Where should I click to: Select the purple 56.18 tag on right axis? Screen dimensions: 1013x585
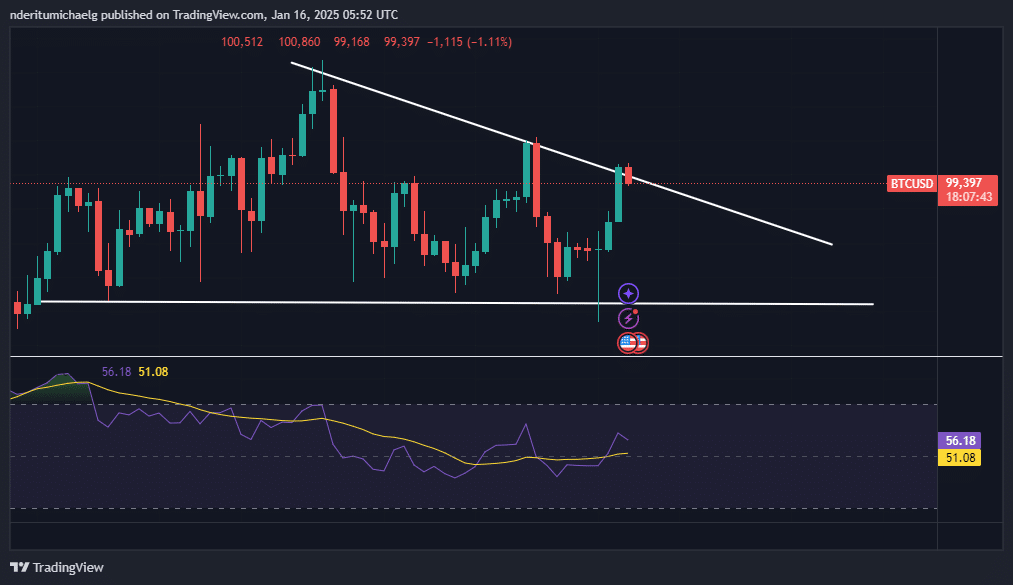tap(960, 440)
